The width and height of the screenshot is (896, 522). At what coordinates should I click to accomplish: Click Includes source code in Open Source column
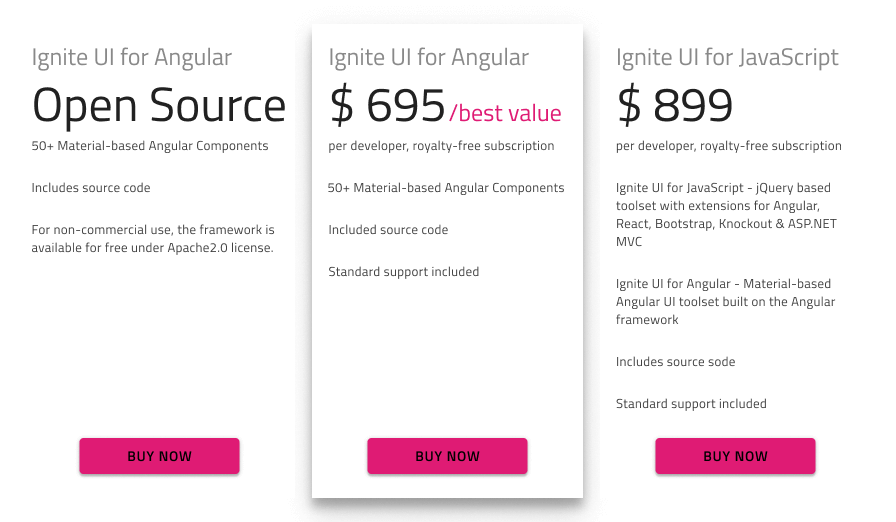pos(91,188)
